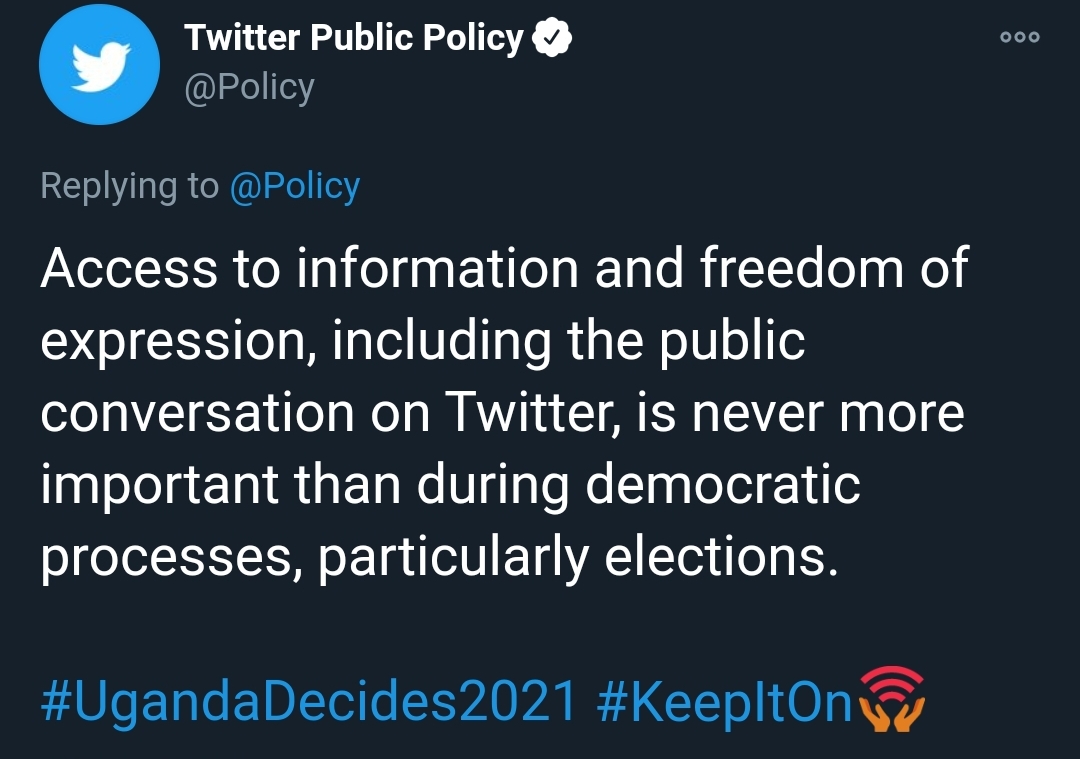Follow the blue @Policy reply link
Viewport: 1080px width, 759px height.
295,187
